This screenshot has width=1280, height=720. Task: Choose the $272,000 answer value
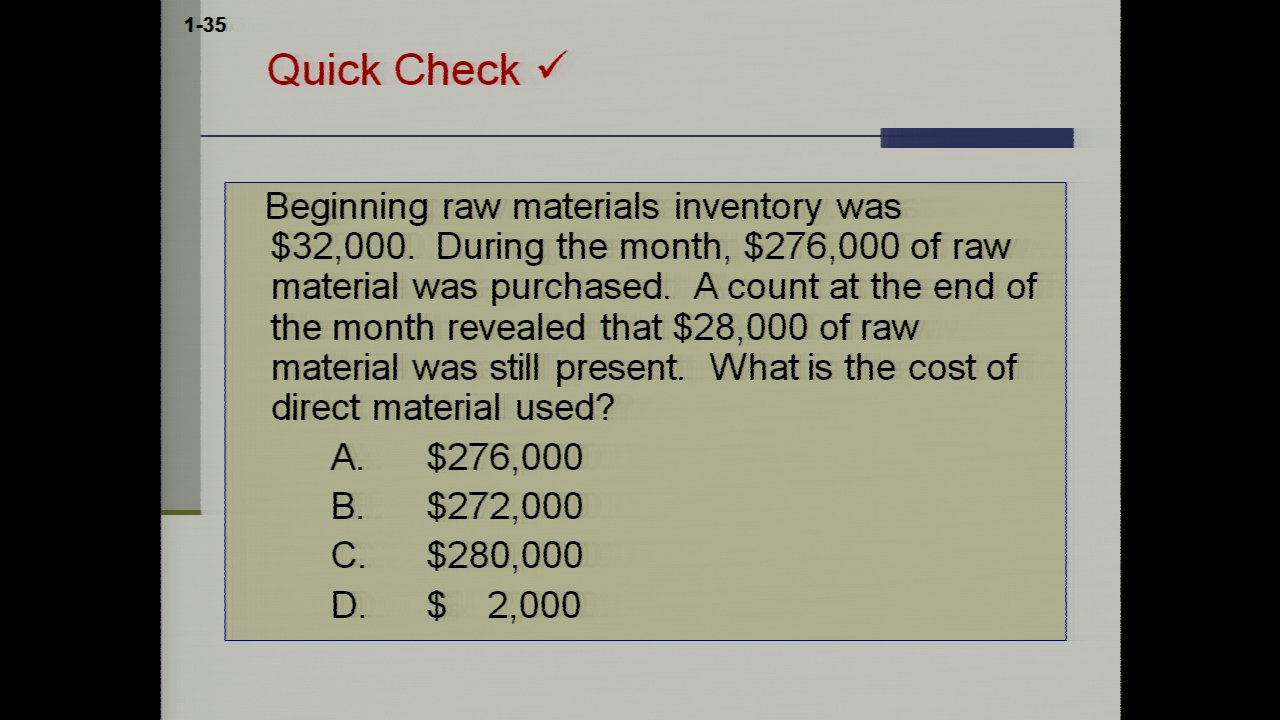click(504, 506)
